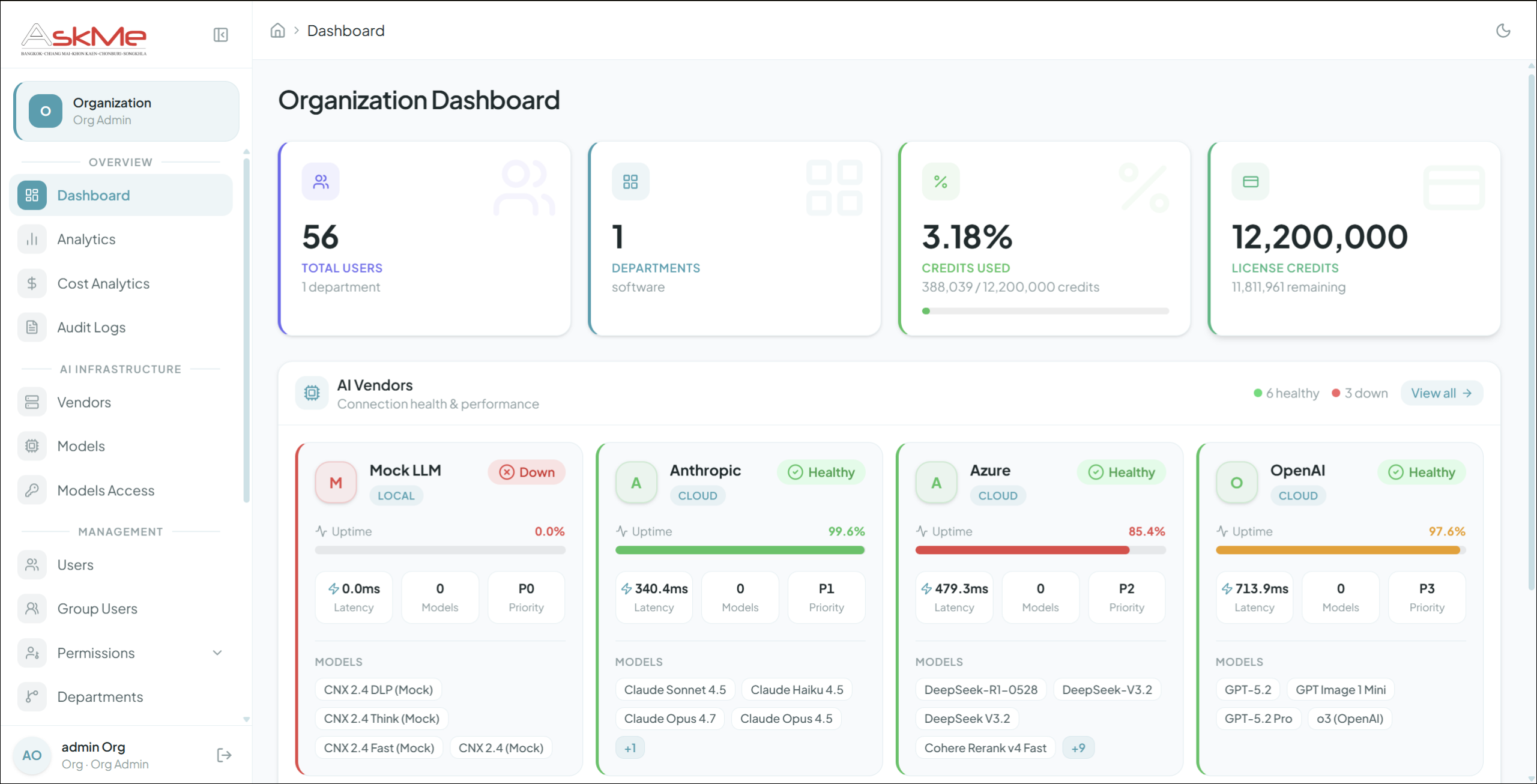This screenshot has width=1537, height=784.
Task: Click the Mock LLM LOCAL tag
Action: [x=396, y=496]
